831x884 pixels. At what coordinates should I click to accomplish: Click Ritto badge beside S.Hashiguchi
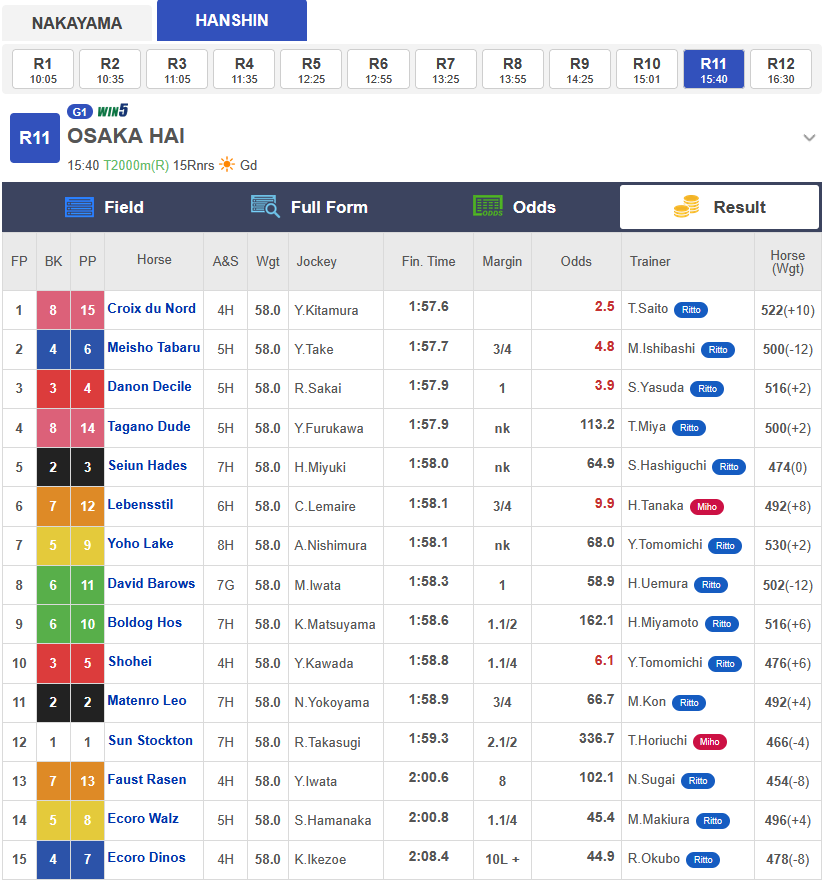point(729,467)
